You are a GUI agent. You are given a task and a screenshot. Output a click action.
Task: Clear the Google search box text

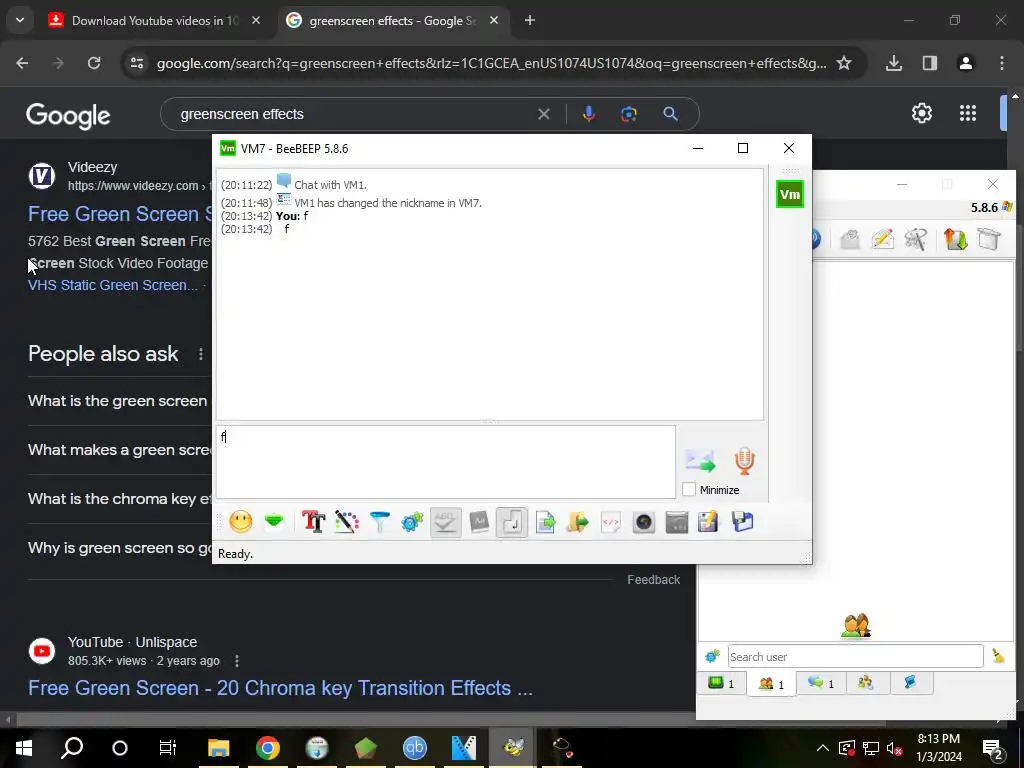pos(543,114)
